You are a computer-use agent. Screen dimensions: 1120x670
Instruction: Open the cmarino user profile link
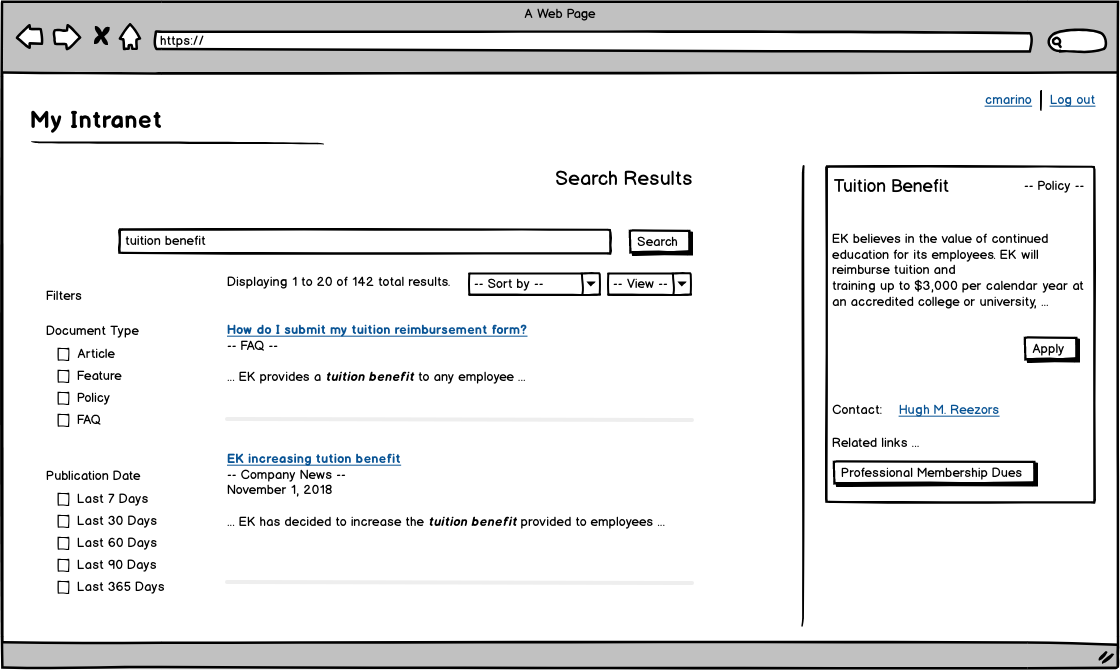tap(1008, 100)
